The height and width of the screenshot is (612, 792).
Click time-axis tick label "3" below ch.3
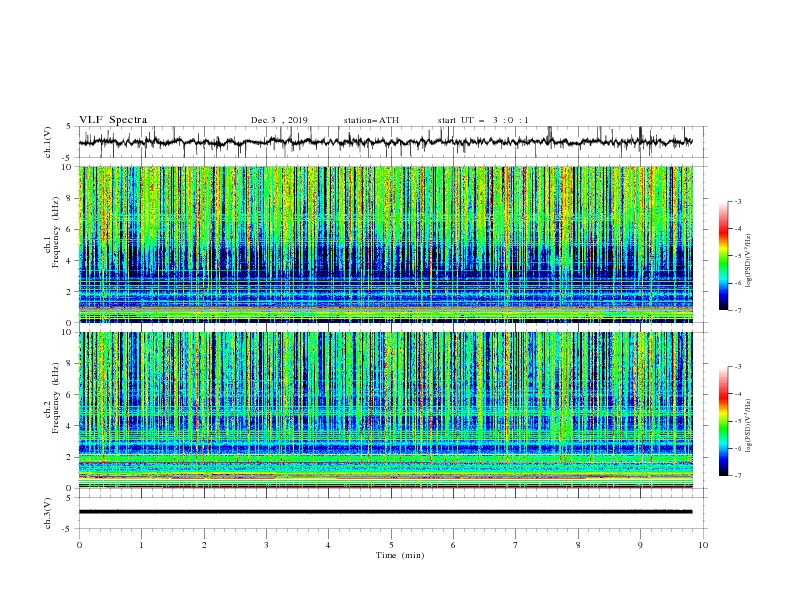click(x=266, y=545)
